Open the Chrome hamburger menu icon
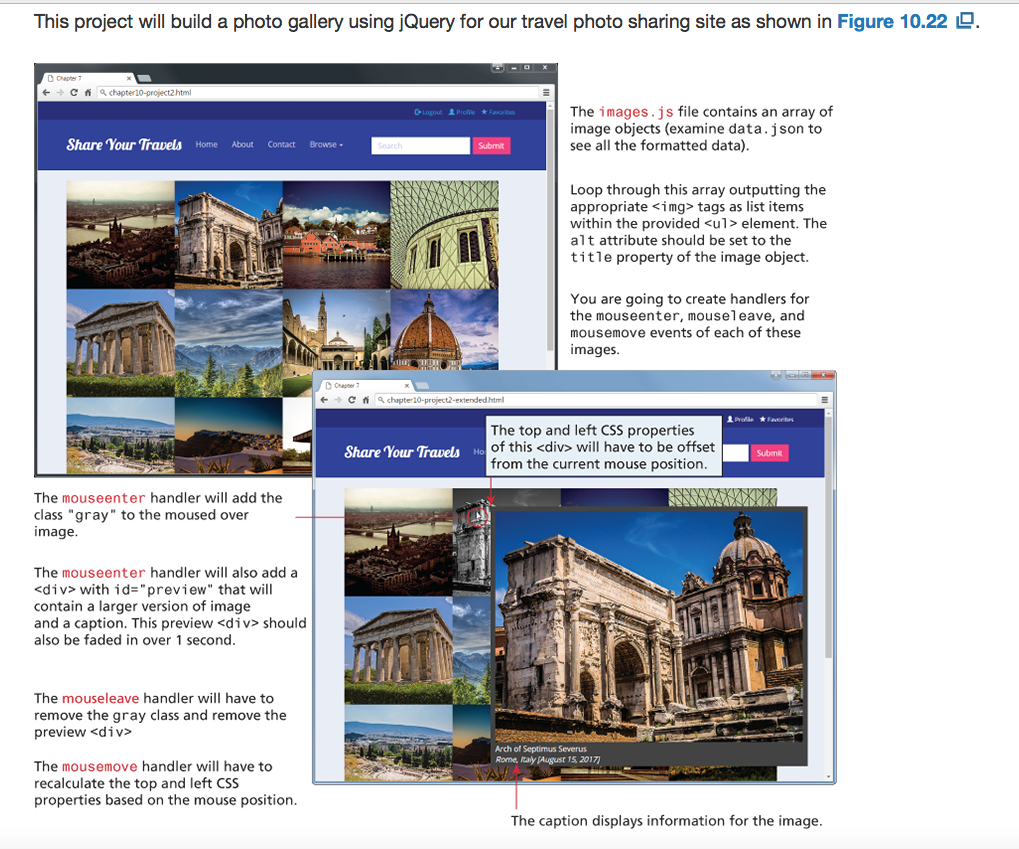 pos(546,91)
